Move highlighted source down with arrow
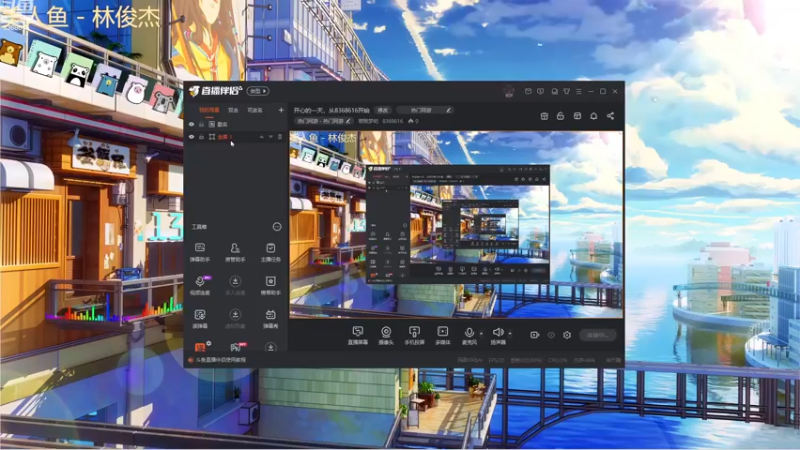This screenshot has height=450, width=800. tap(270, 137)
